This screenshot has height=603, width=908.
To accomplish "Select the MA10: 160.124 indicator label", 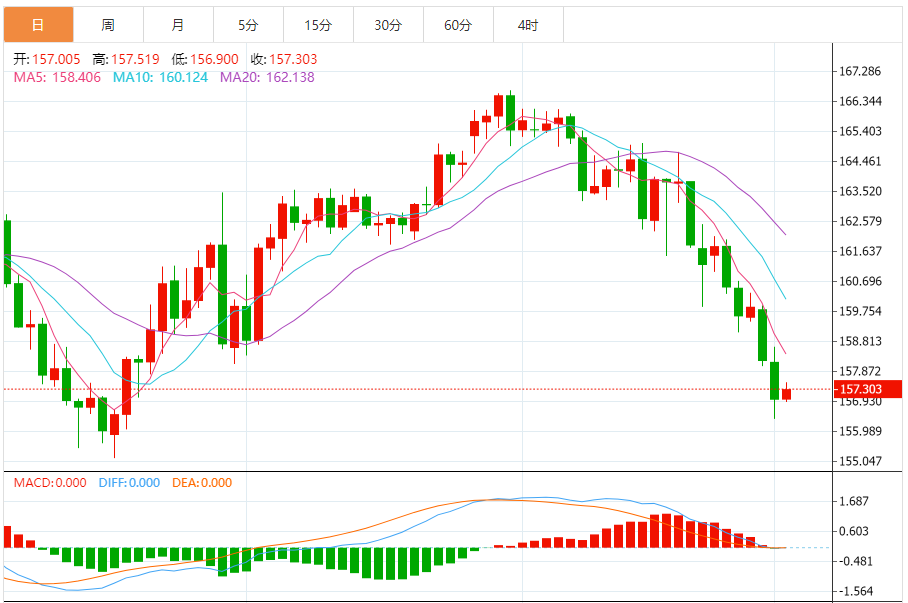I will 160,77.
